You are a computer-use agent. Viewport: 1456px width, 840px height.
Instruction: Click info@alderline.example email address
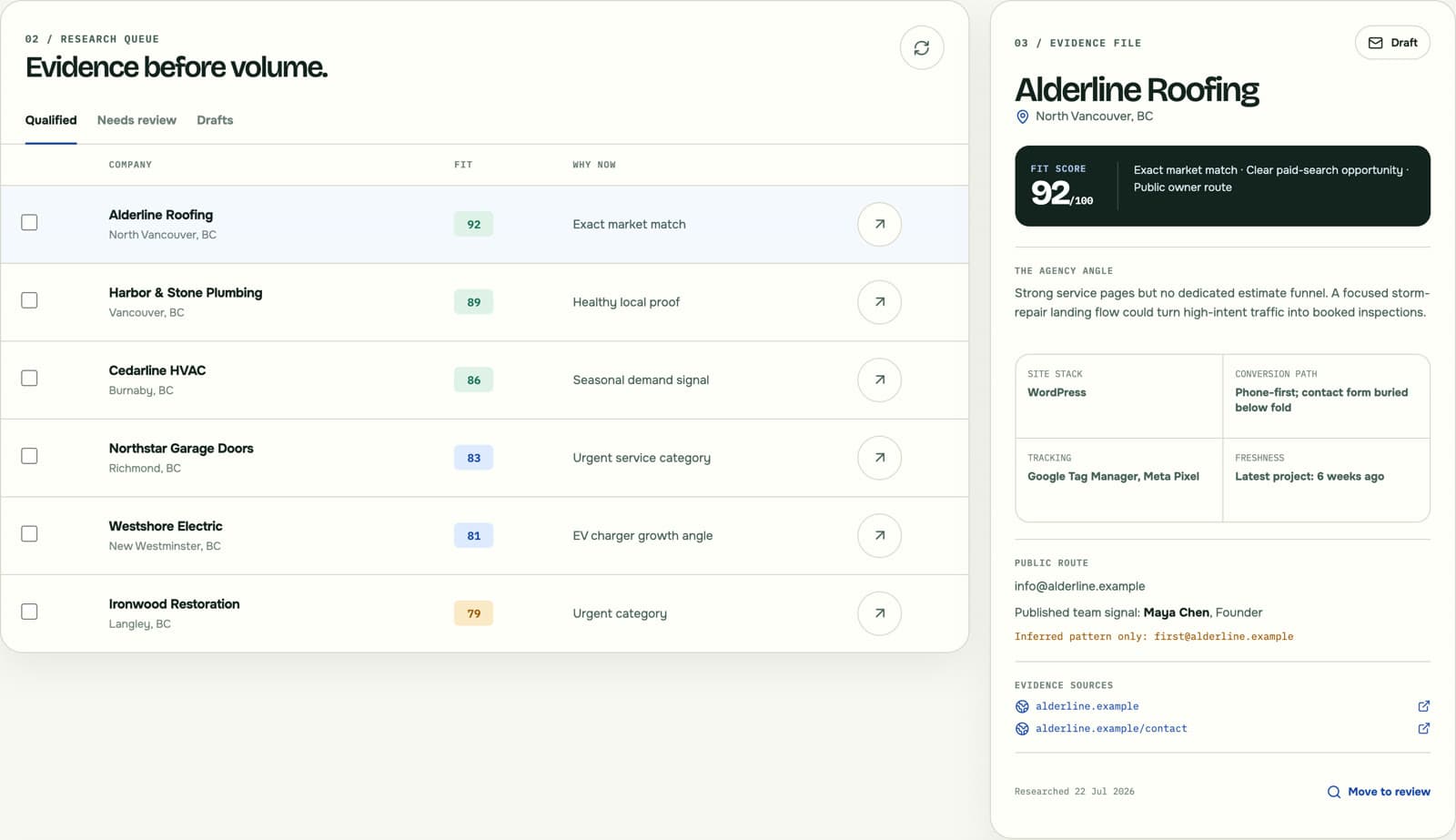pyautogui.click(x=1080, y=586)
